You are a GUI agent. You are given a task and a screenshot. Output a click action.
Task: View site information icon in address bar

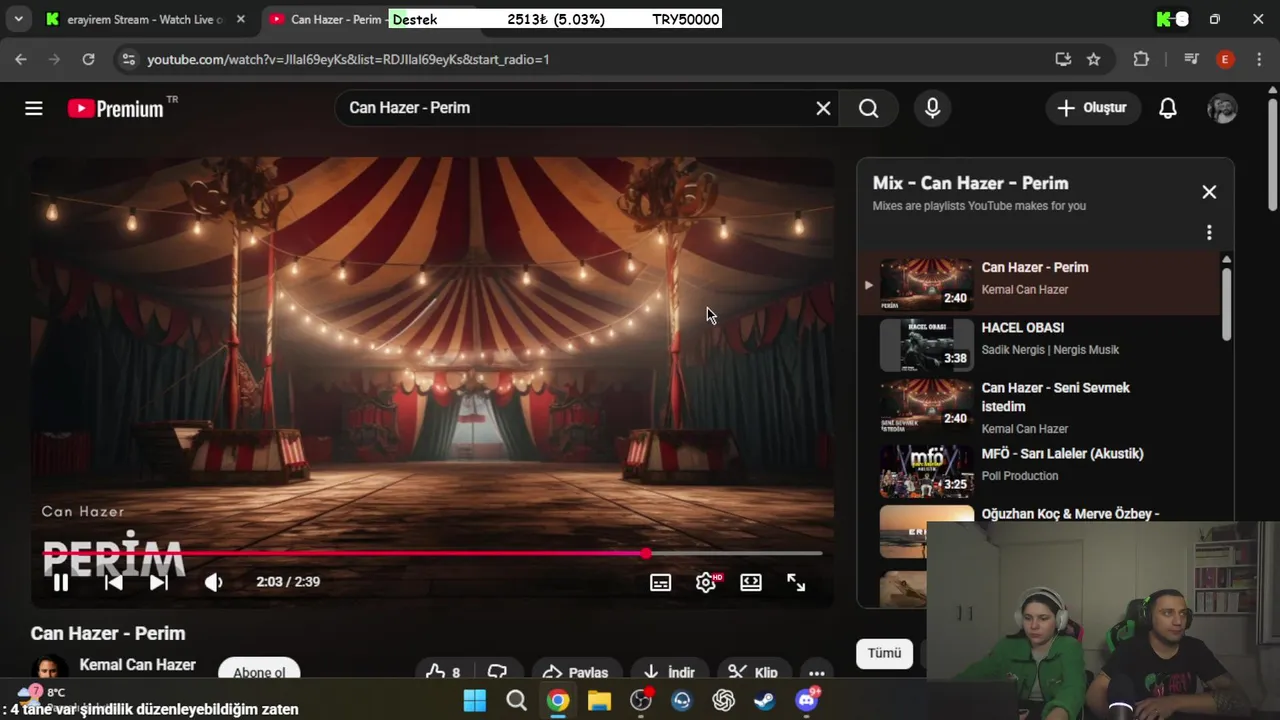(127, 59)
